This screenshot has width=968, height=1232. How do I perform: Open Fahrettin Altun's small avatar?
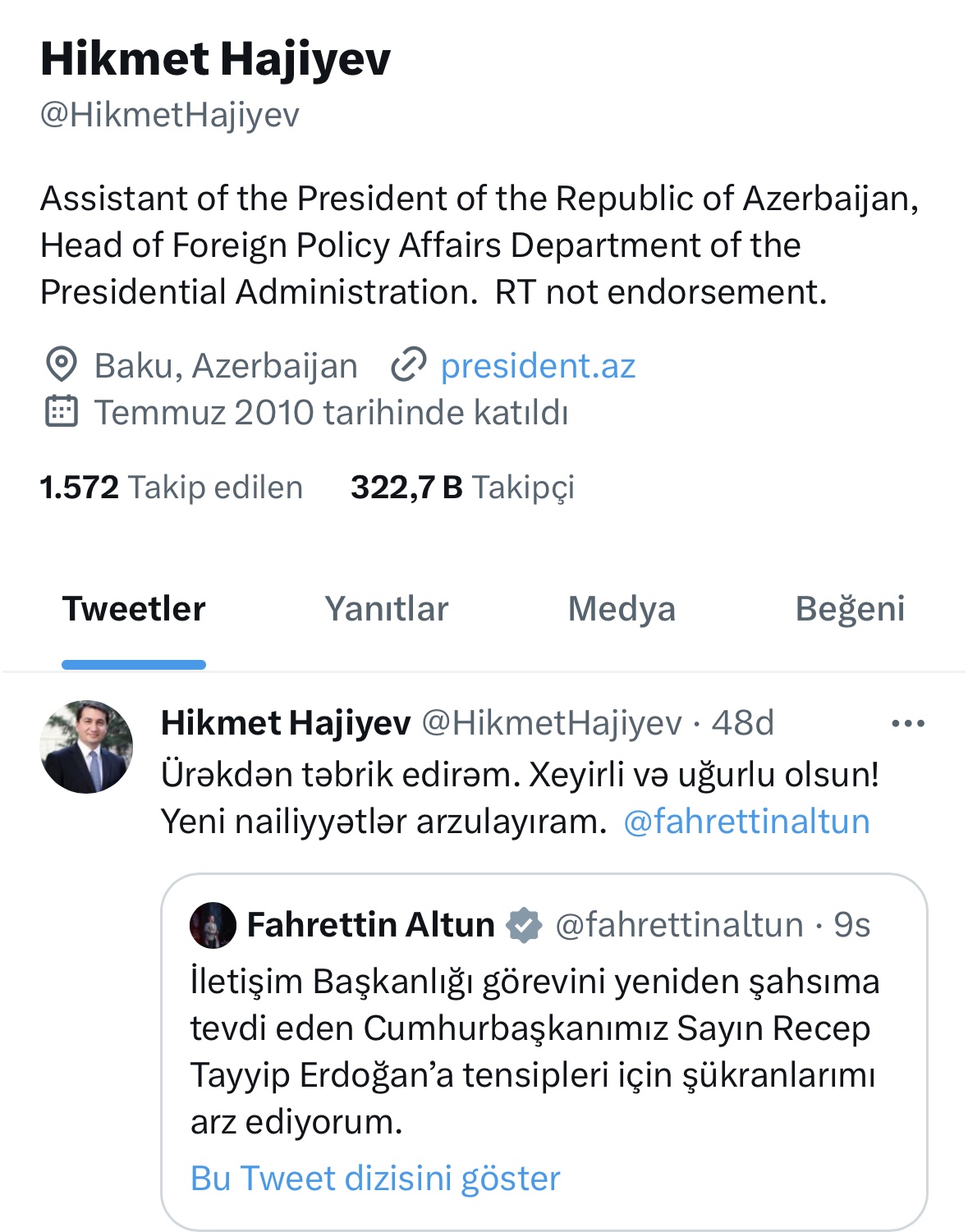tap(213, 925)
